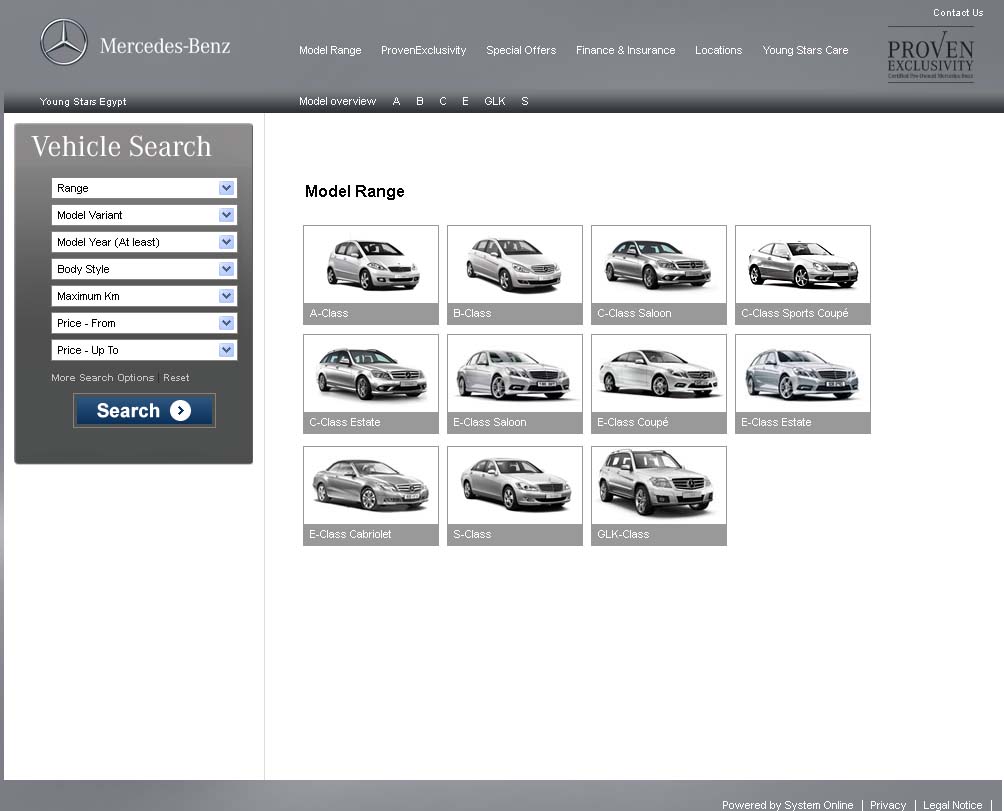
Task: Click the Model Range page heading
Action: pos(355,191)
